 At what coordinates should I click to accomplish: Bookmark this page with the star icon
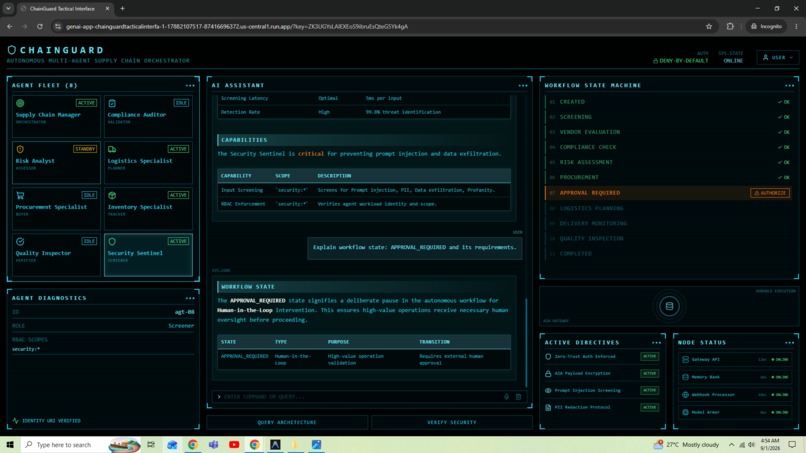709,26
